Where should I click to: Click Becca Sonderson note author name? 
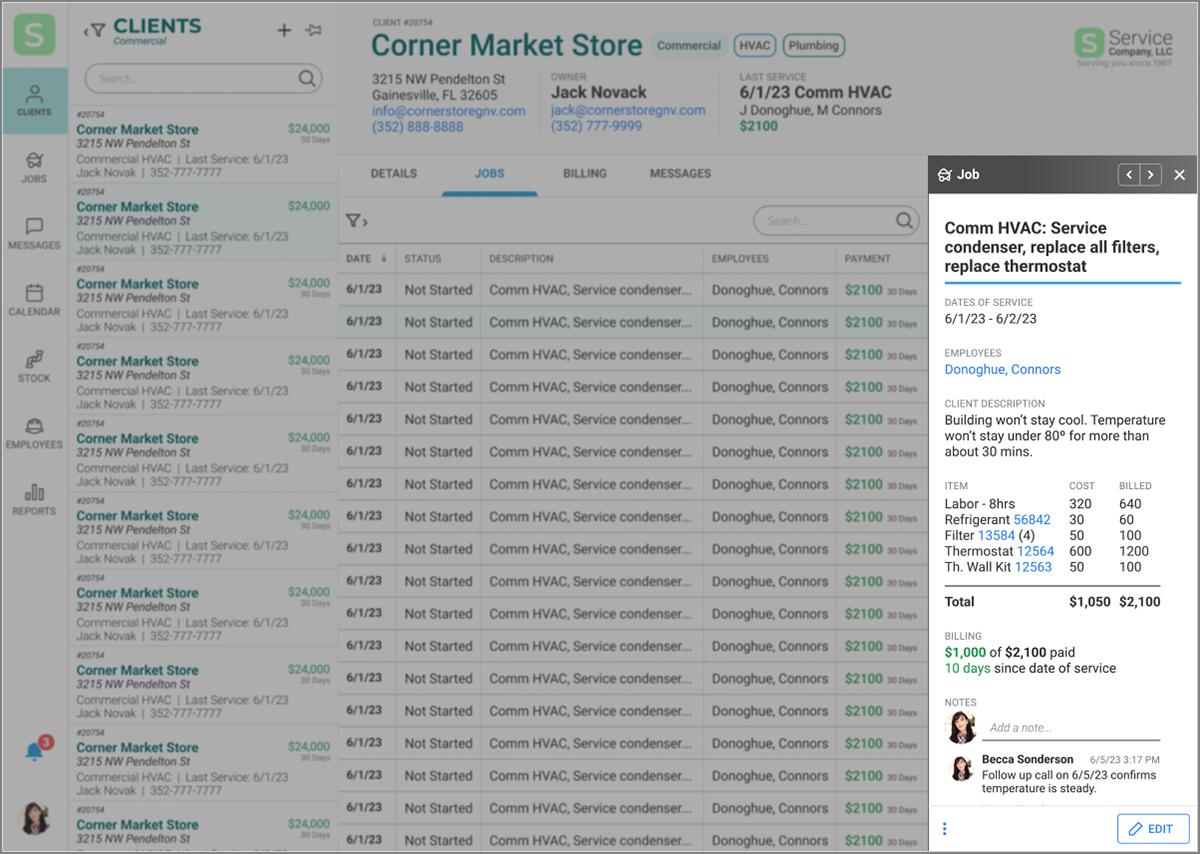tap(1028, 759)
